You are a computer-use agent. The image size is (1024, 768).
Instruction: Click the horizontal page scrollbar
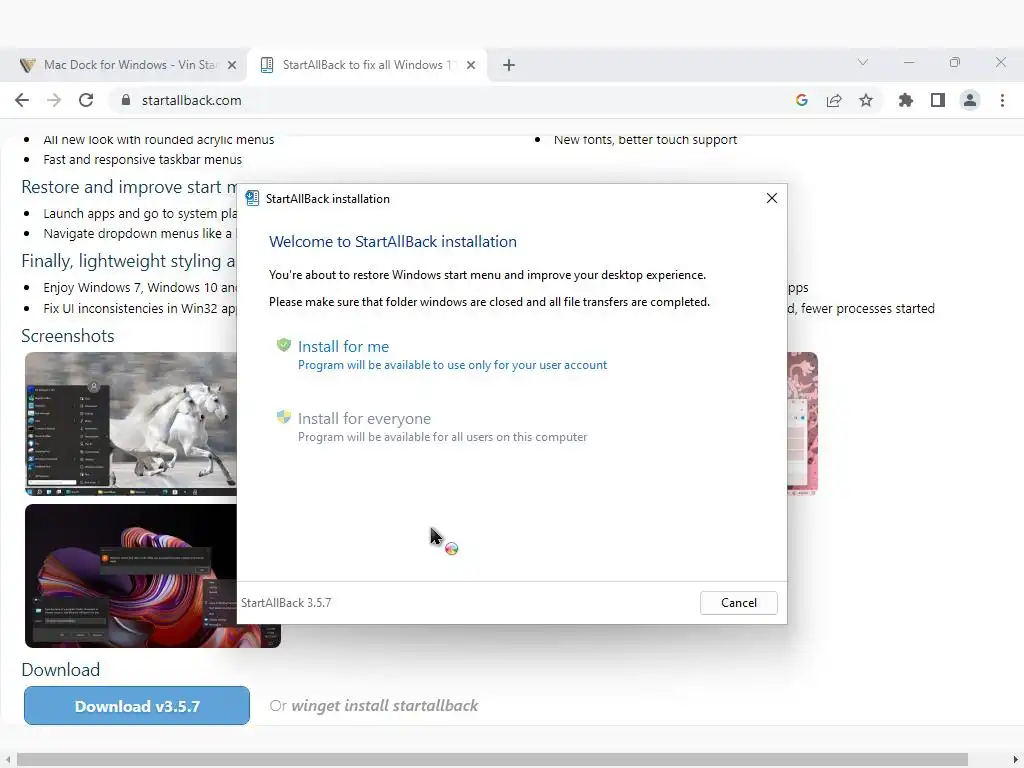pyautogui.click(x=492, y=760)
